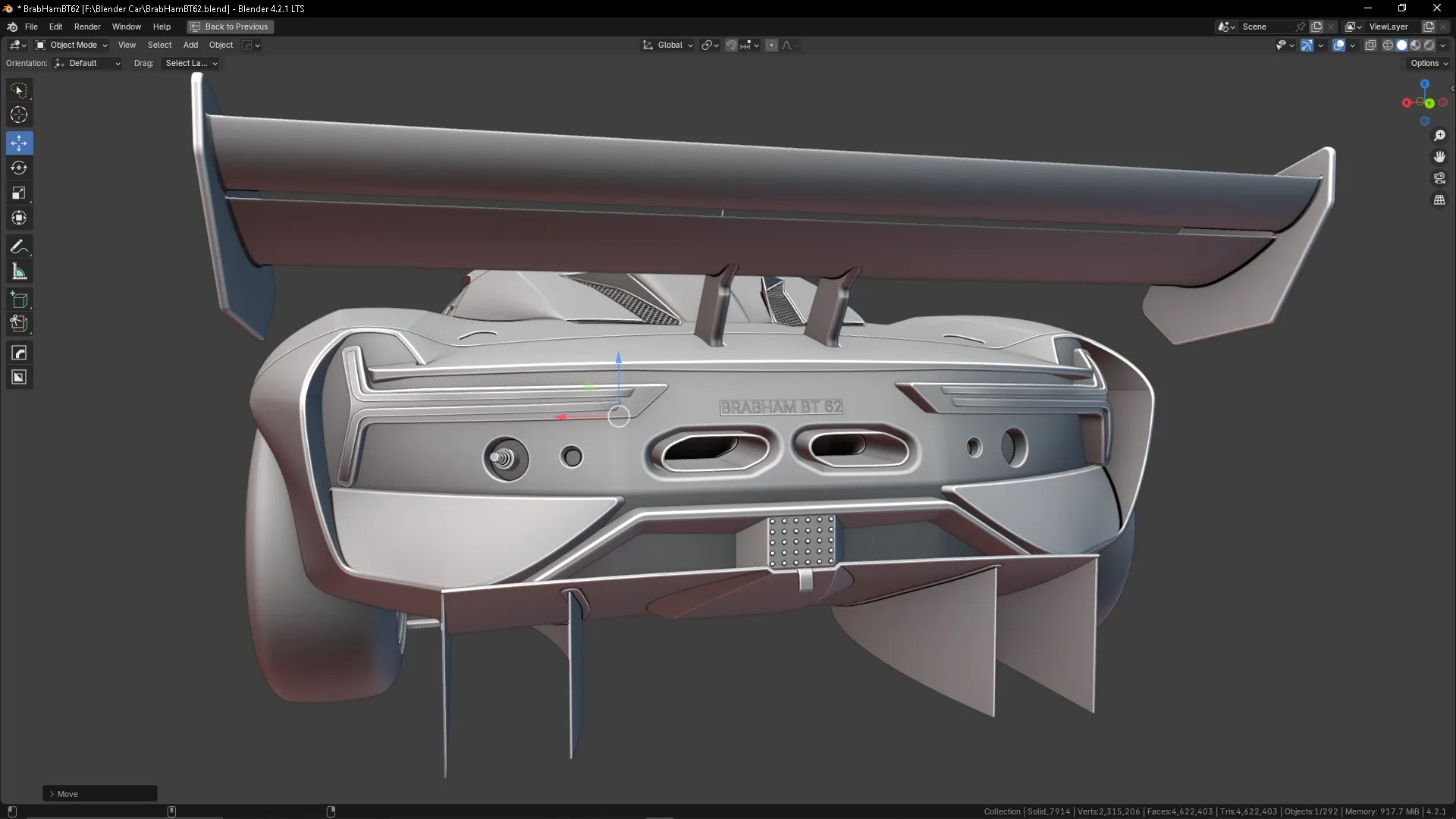The image size is (1456, 819).
Task: Open the File menu
Action: [31, 27]
